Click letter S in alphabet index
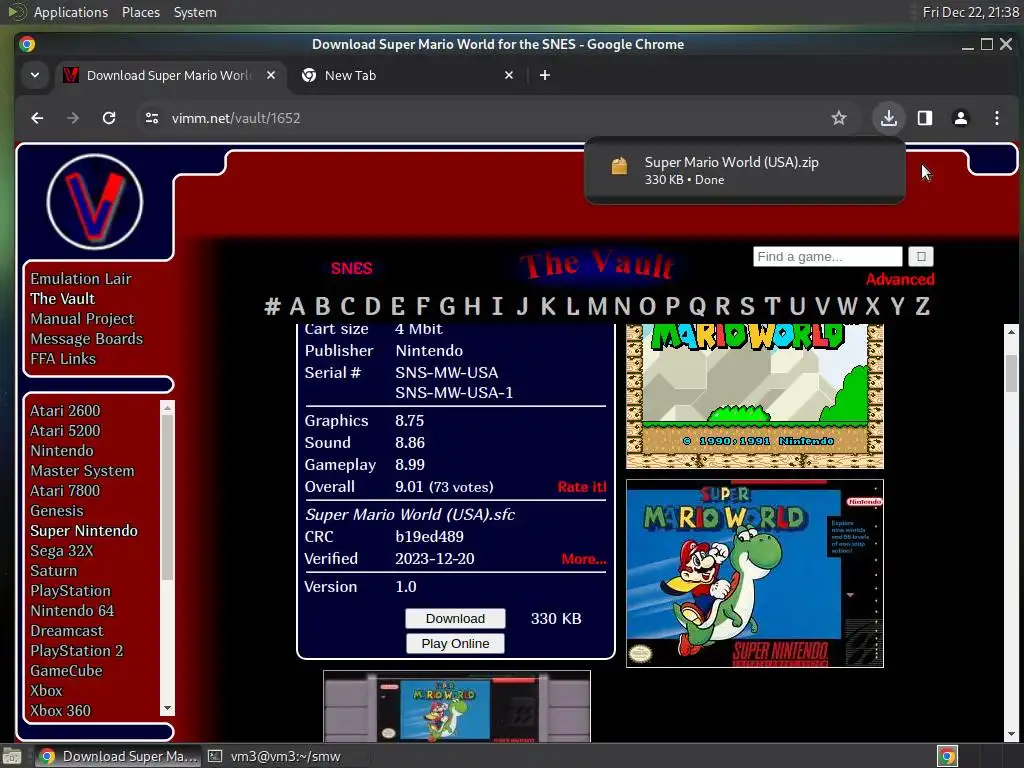This screenshot has width=1024, height=768. [x=747, y=306]
